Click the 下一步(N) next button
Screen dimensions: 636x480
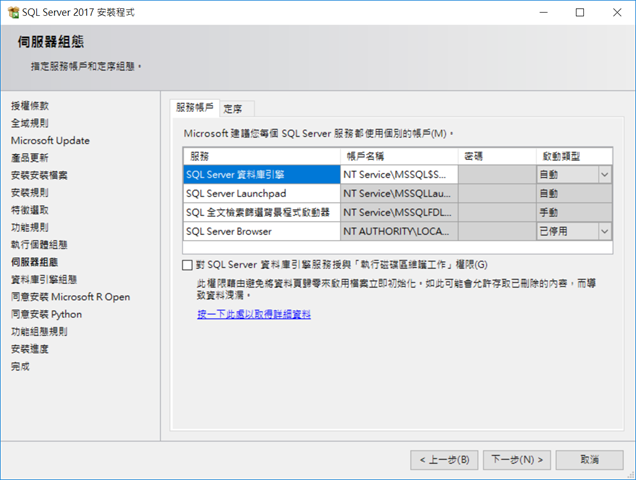point(517,460)
